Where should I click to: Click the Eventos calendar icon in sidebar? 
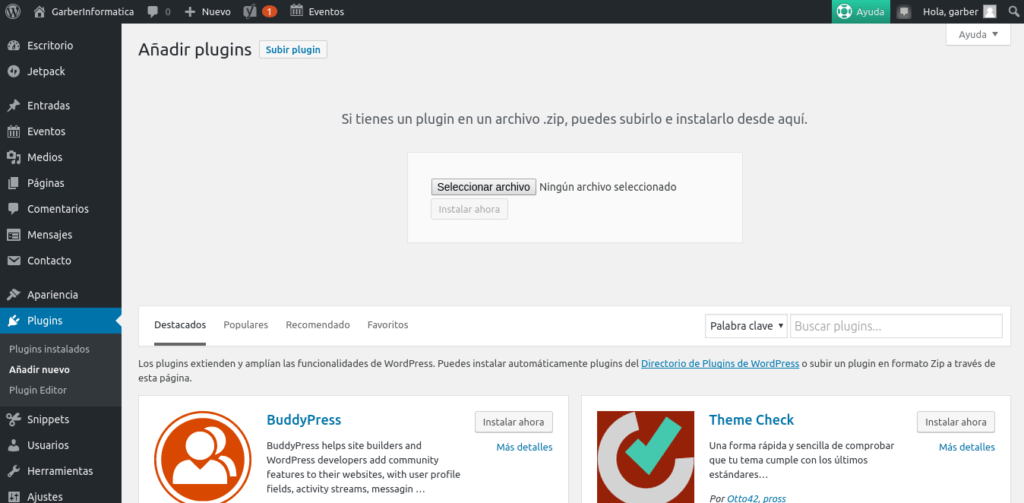14,132
